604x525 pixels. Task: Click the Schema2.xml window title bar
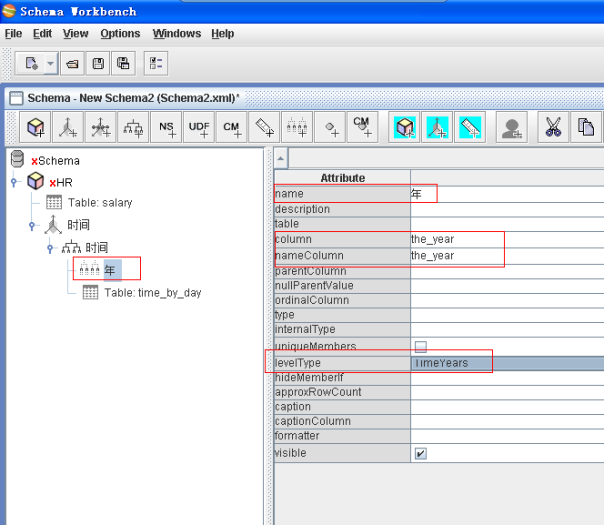click(x=304, y=98)
